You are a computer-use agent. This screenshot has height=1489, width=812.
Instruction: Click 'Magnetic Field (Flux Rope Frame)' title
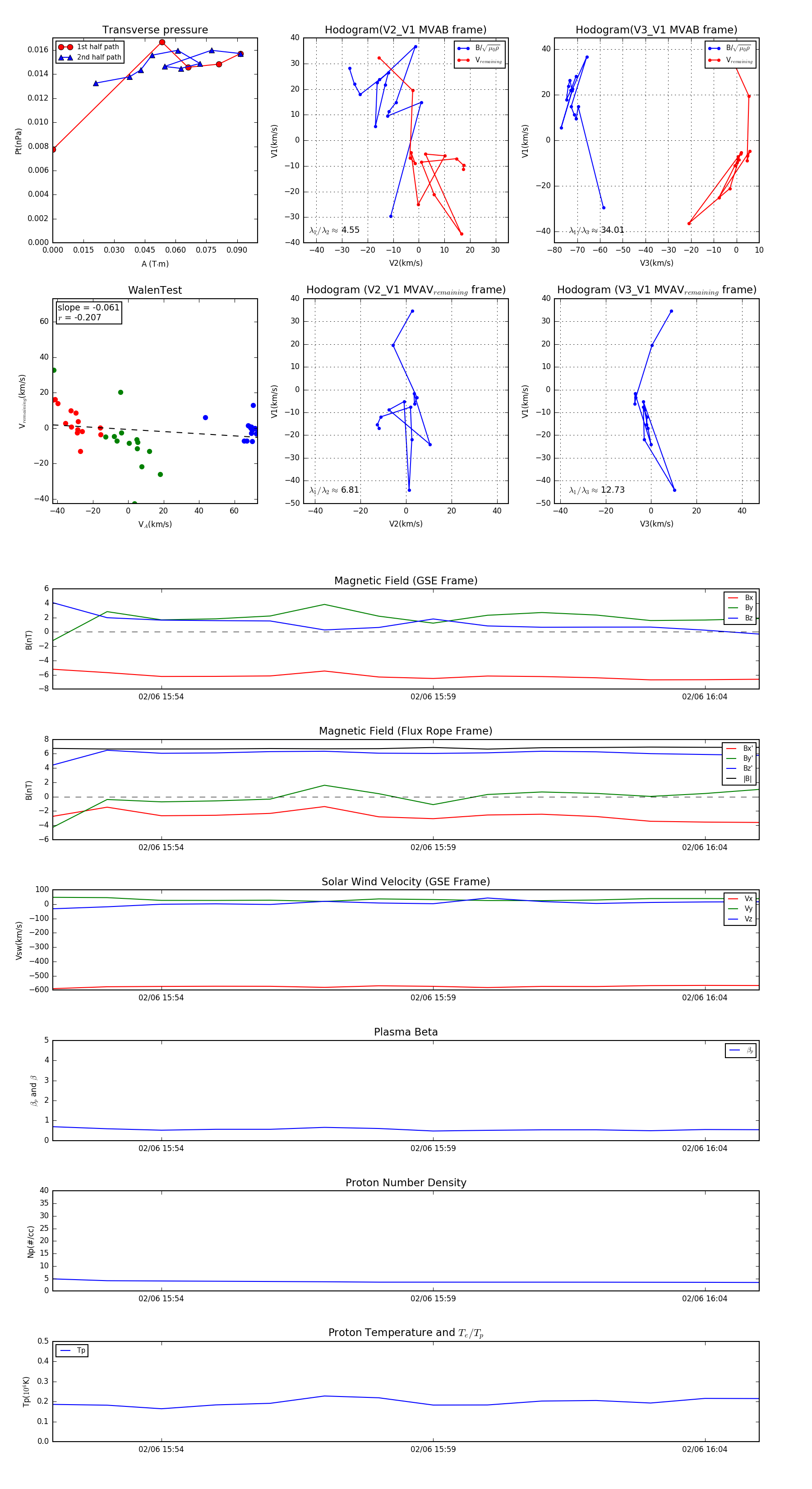point(406,731)
